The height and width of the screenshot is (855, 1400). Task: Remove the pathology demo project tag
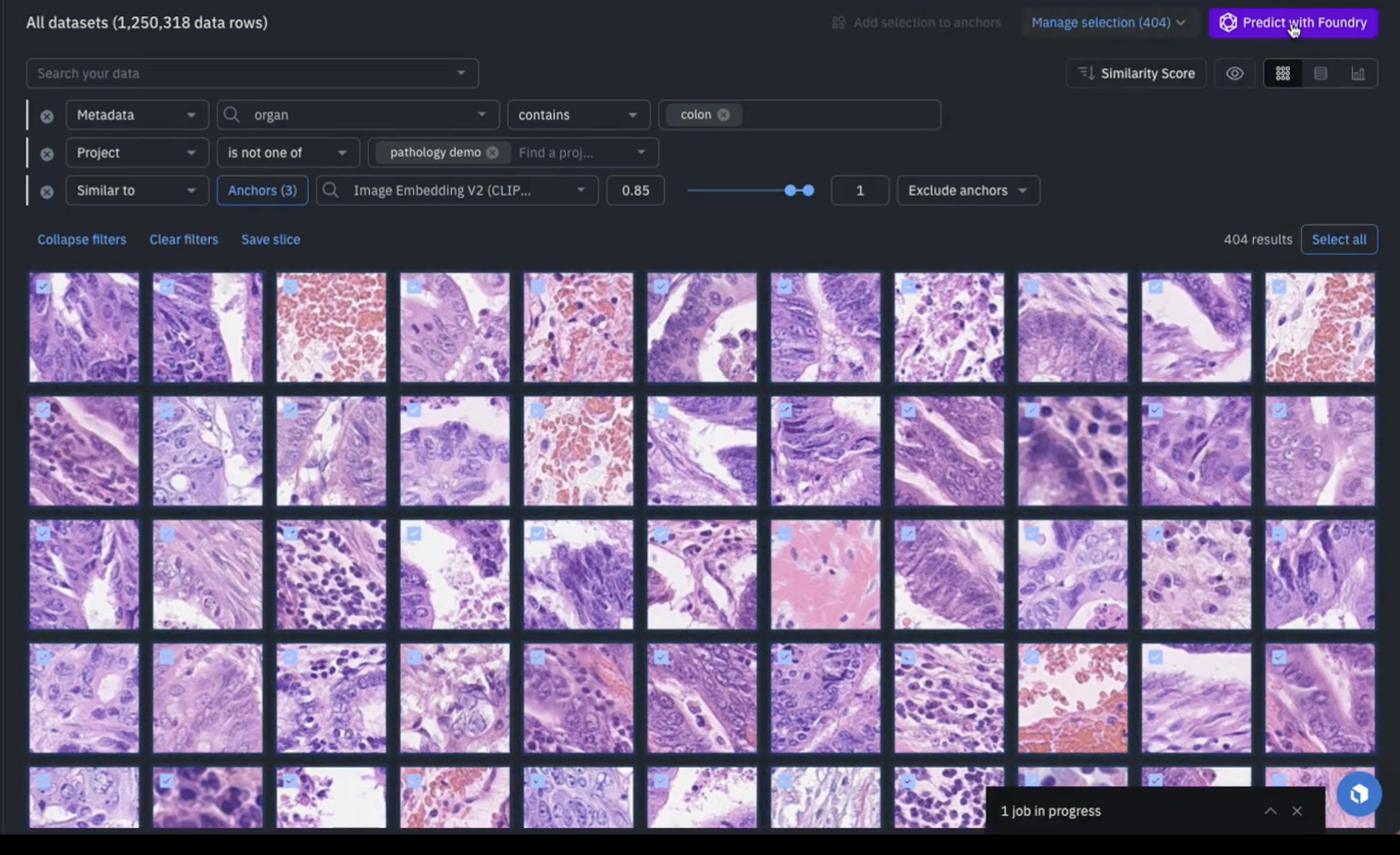coord(492,152)
